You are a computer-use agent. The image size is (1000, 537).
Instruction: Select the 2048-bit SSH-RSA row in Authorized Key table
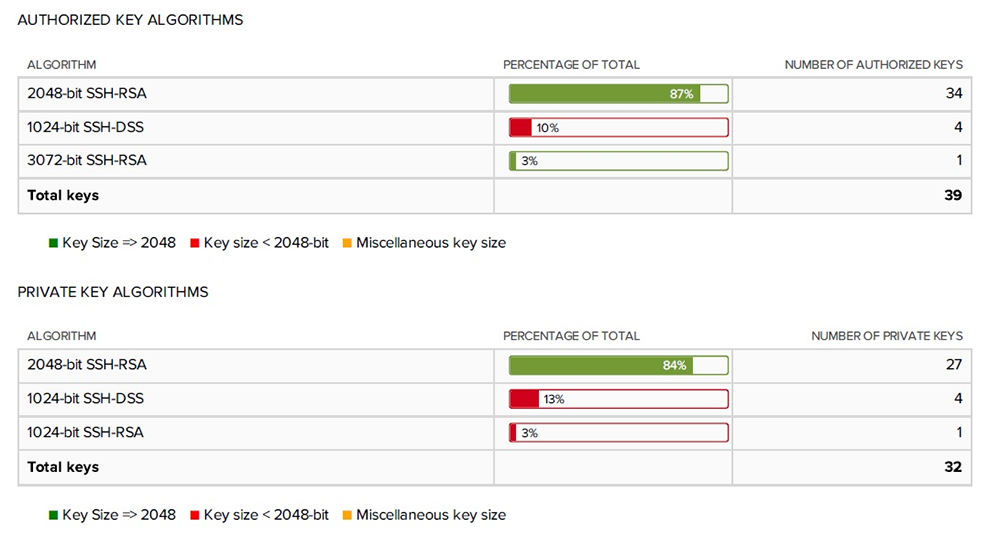click(495, 94)
